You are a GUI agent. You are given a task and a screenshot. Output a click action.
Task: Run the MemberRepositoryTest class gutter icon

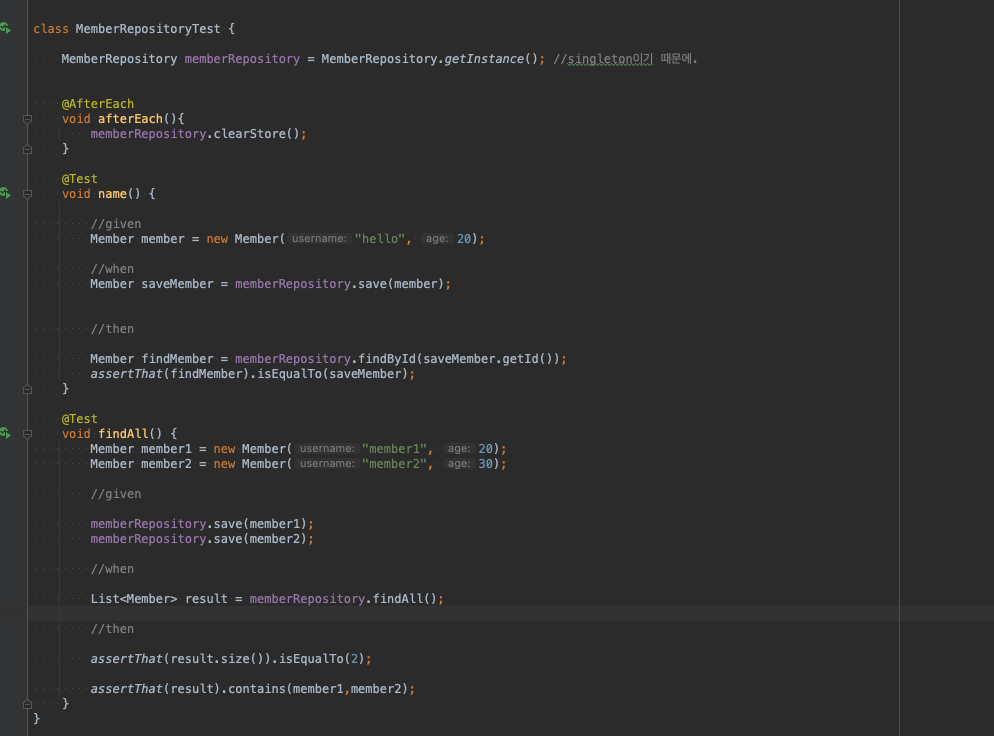(x=5, y=28)
